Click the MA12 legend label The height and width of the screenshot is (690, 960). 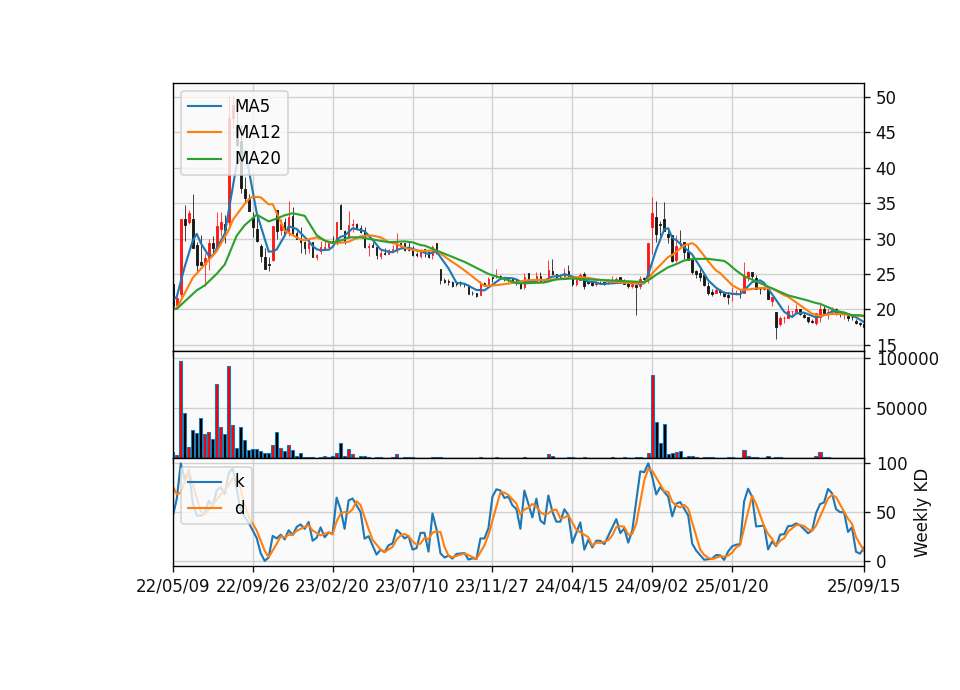(x=258, y=132)
